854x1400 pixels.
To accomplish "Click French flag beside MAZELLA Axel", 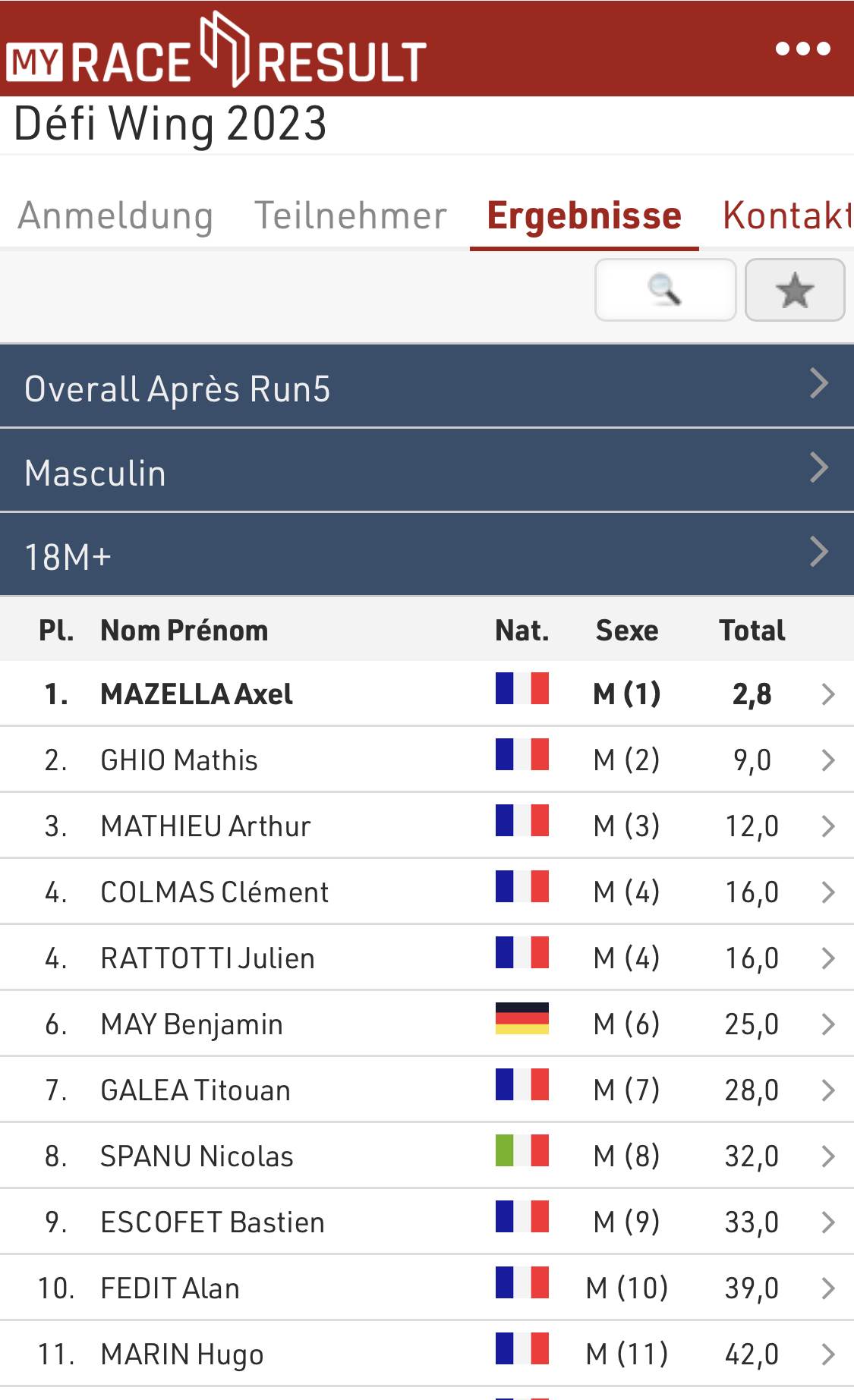I will (522, 689).
